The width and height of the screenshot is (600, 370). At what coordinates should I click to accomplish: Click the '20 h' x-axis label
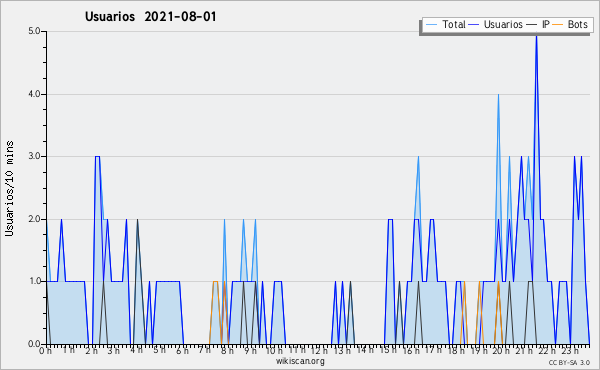pyautogui.click(x=501, y=351)
